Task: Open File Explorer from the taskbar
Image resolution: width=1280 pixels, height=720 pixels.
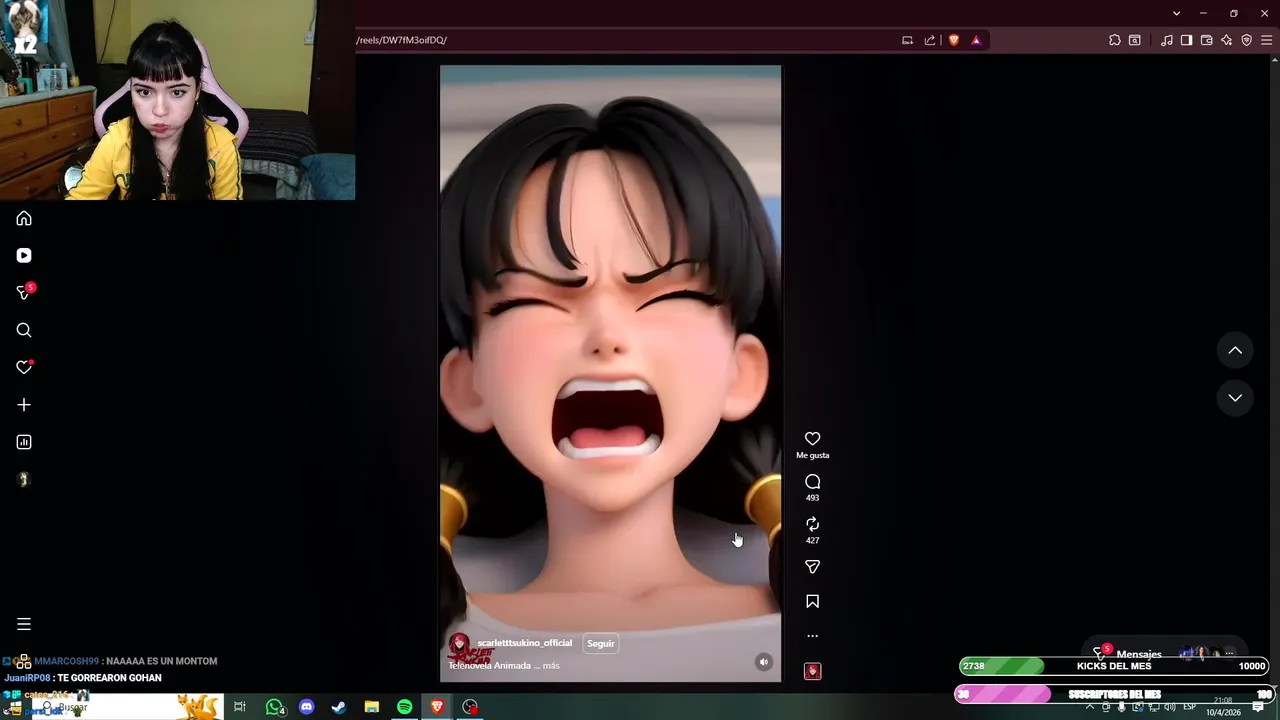Action: (x=371, y=707)
